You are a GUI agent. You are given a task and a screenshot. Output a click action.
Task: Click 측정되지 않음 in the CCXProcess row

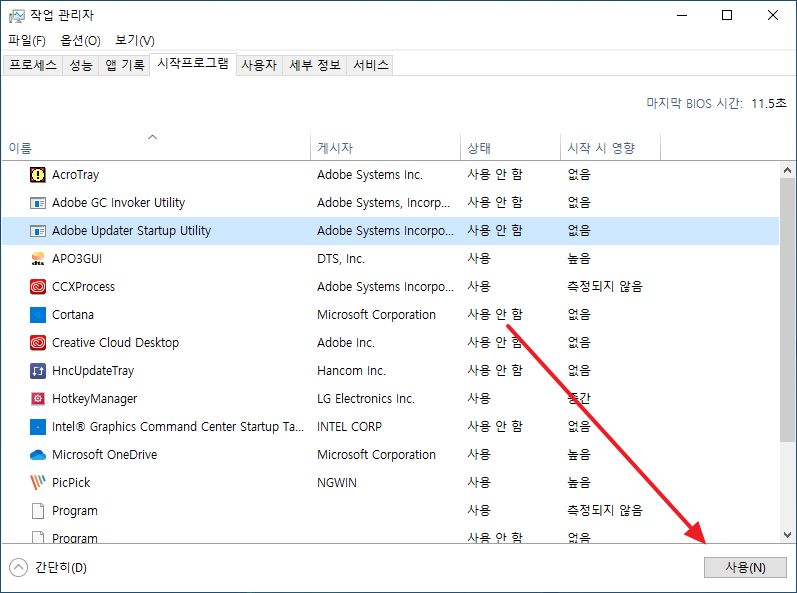(605, 287)
